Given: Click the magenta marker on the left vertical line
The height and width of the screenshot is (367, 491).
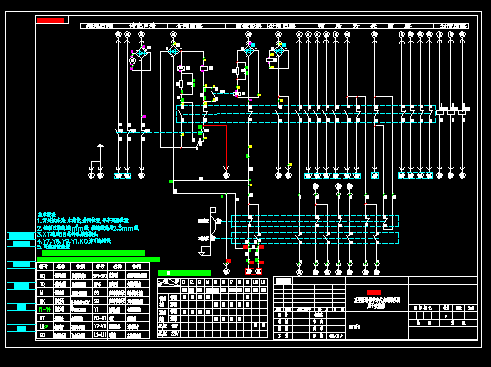Looking at the screenshot, I should 144,117.
